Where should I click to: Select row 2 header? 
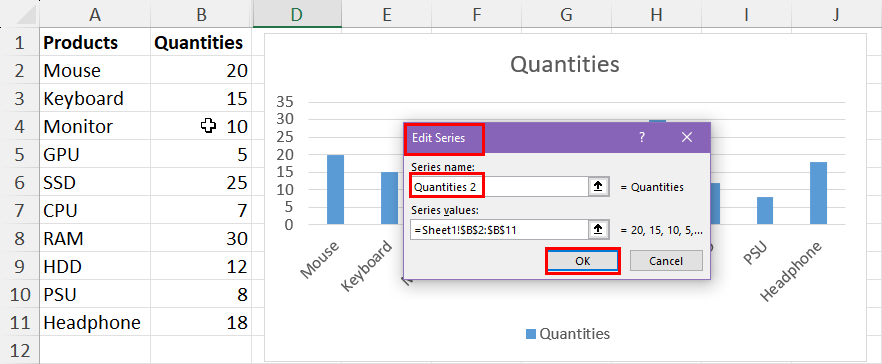pos(20,70)
